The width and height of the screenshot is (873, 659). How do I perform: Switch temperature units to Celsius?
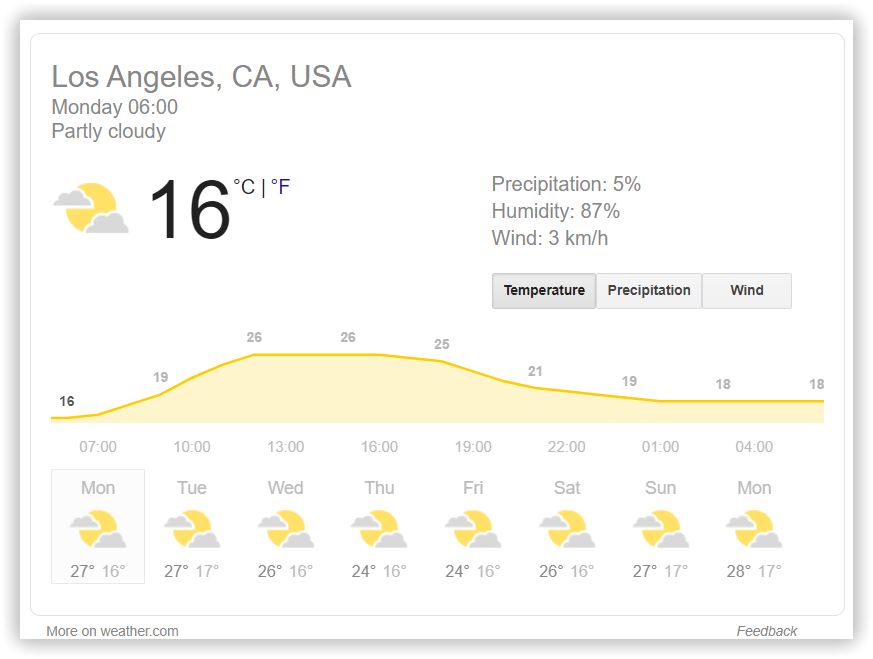(x=243, y=186)
